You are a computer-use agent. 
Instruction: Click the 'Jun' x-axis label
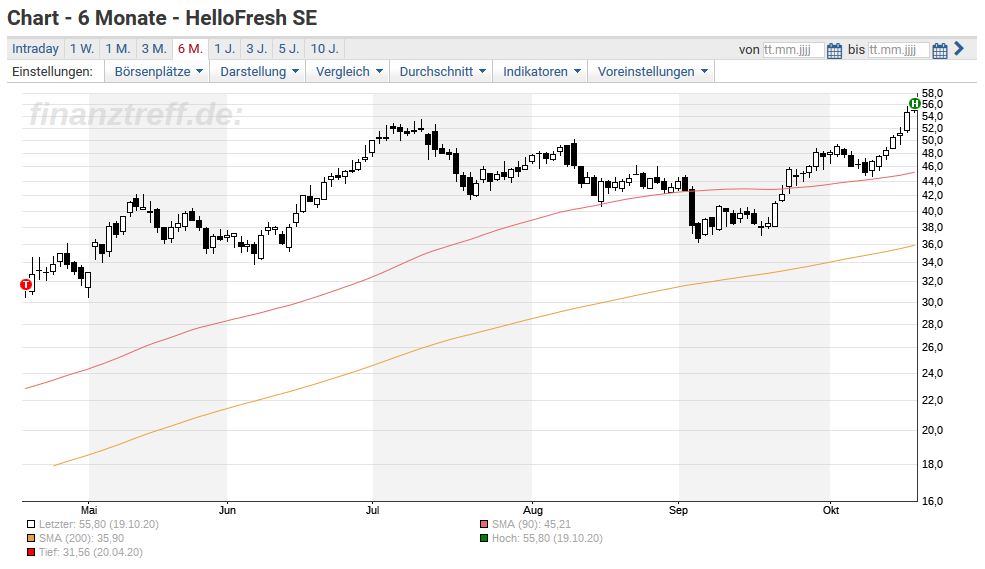[x=227, y=510]
